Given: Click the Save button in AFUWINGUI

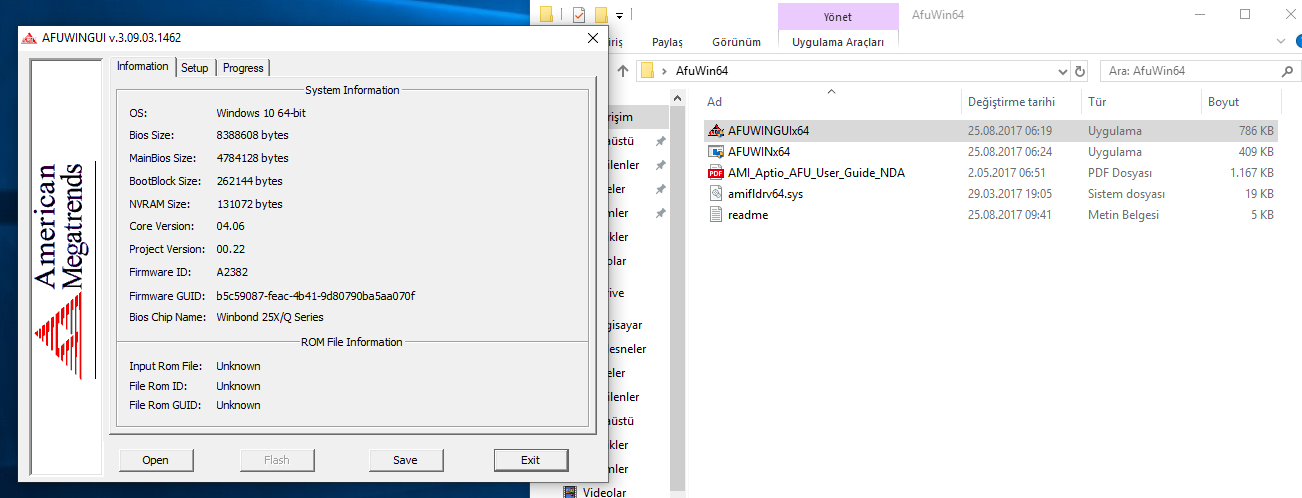Looking at the screenshot, I should coord(405,460).
